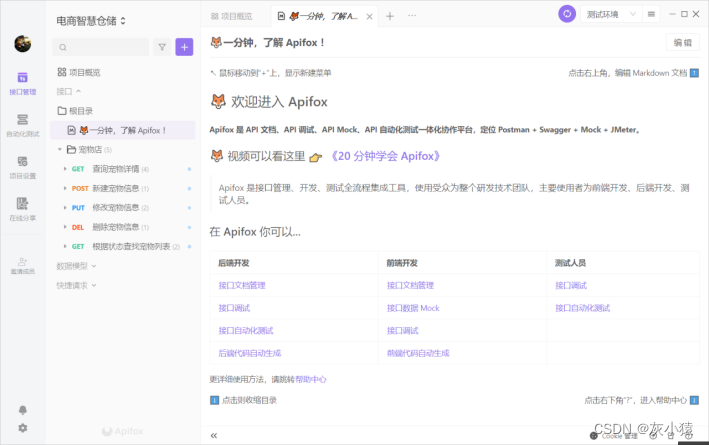Open the notifications bell icon

tap(23, 410)
